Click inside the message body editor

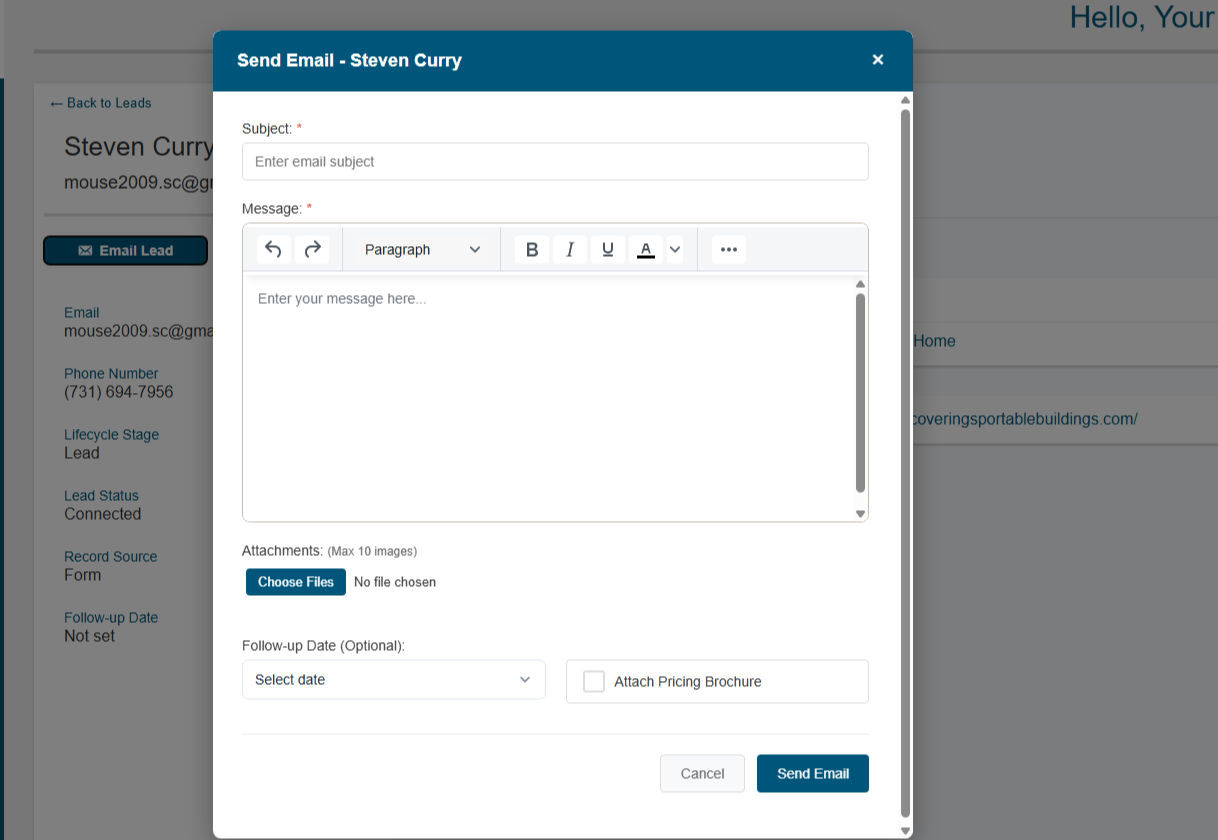[548, 397]
